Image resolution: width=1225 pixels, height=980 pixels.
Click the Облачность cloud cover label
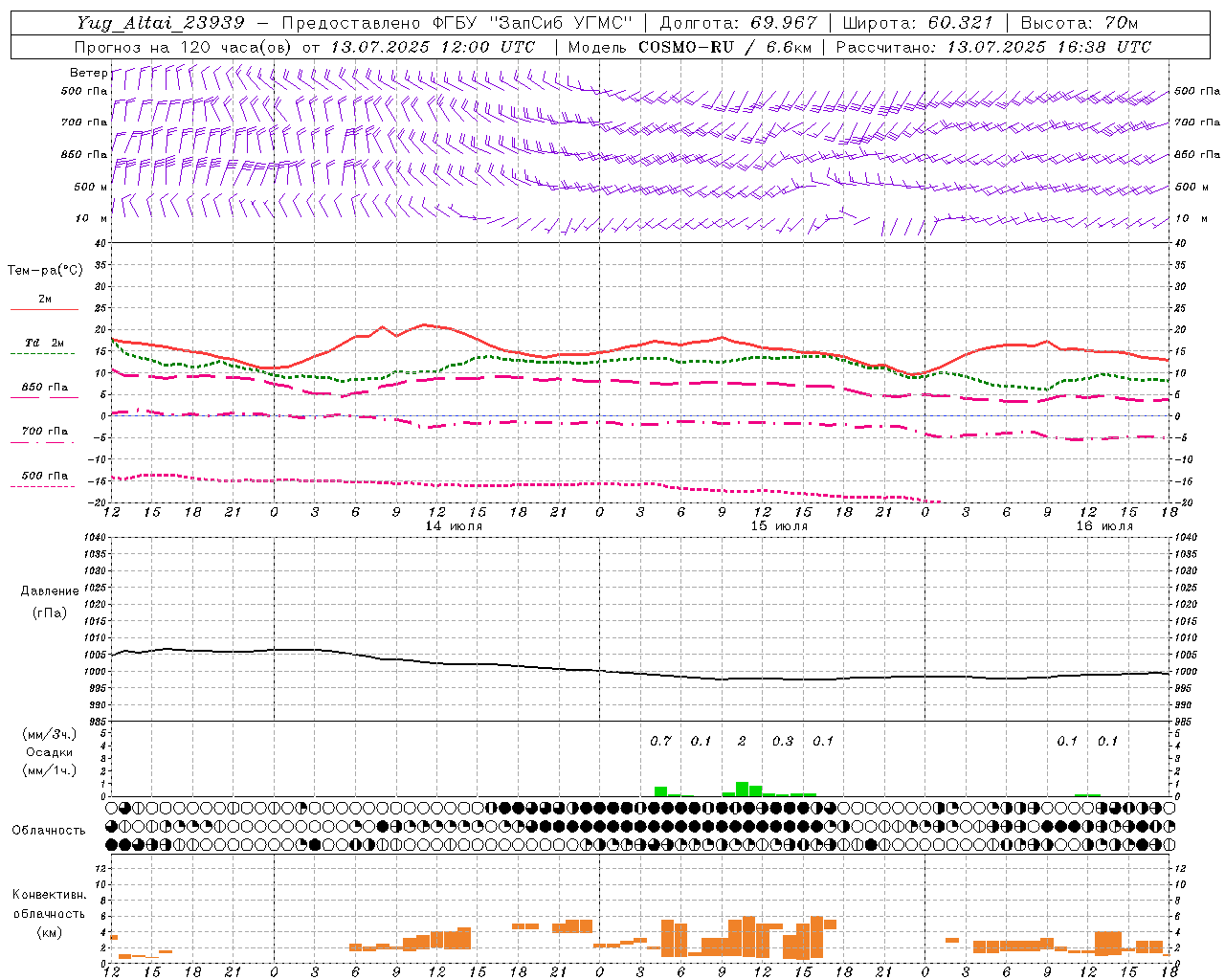[49, 830]
